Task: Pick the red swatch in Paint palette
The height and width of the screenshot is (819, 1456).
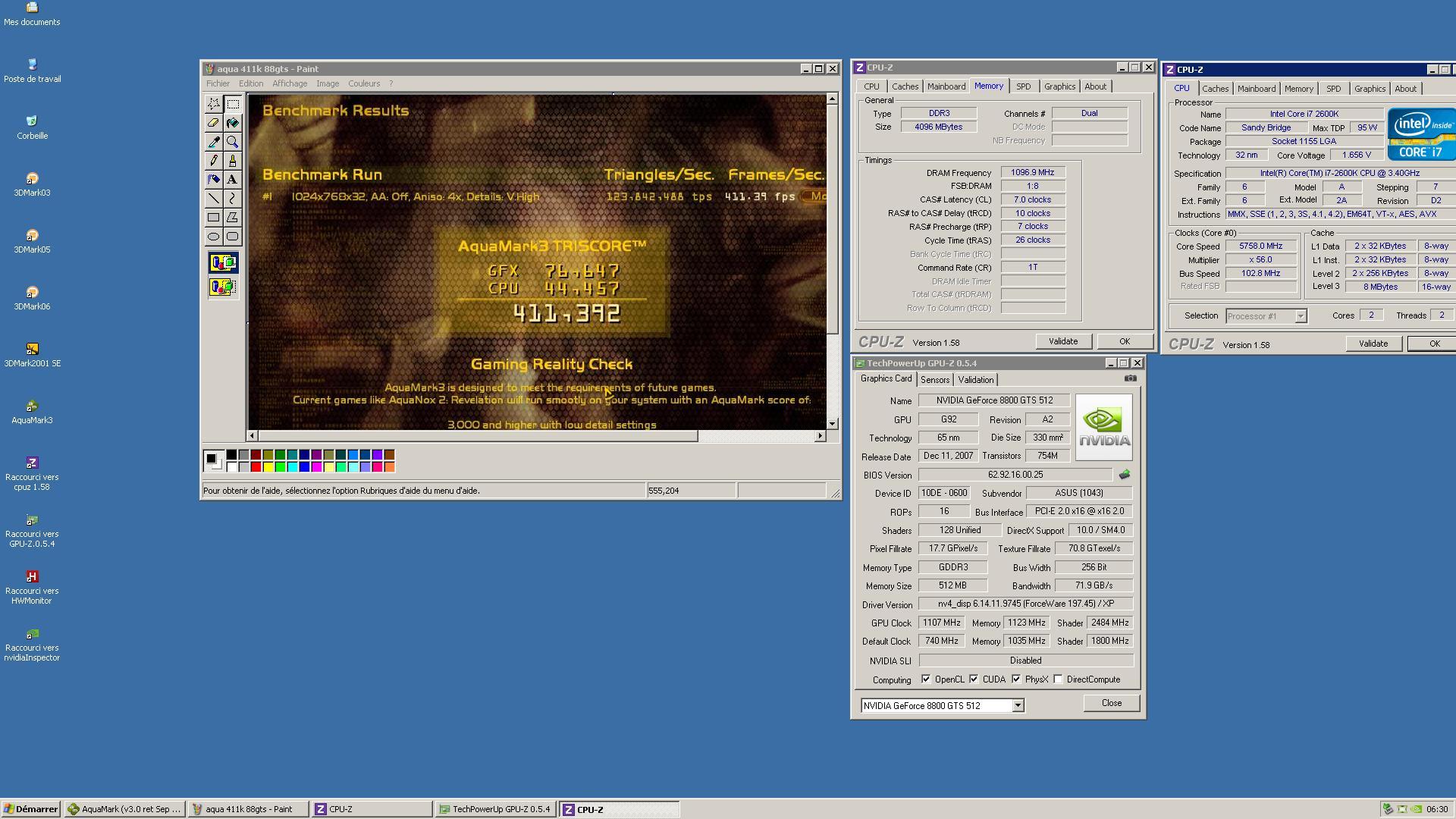Action: 256,467
